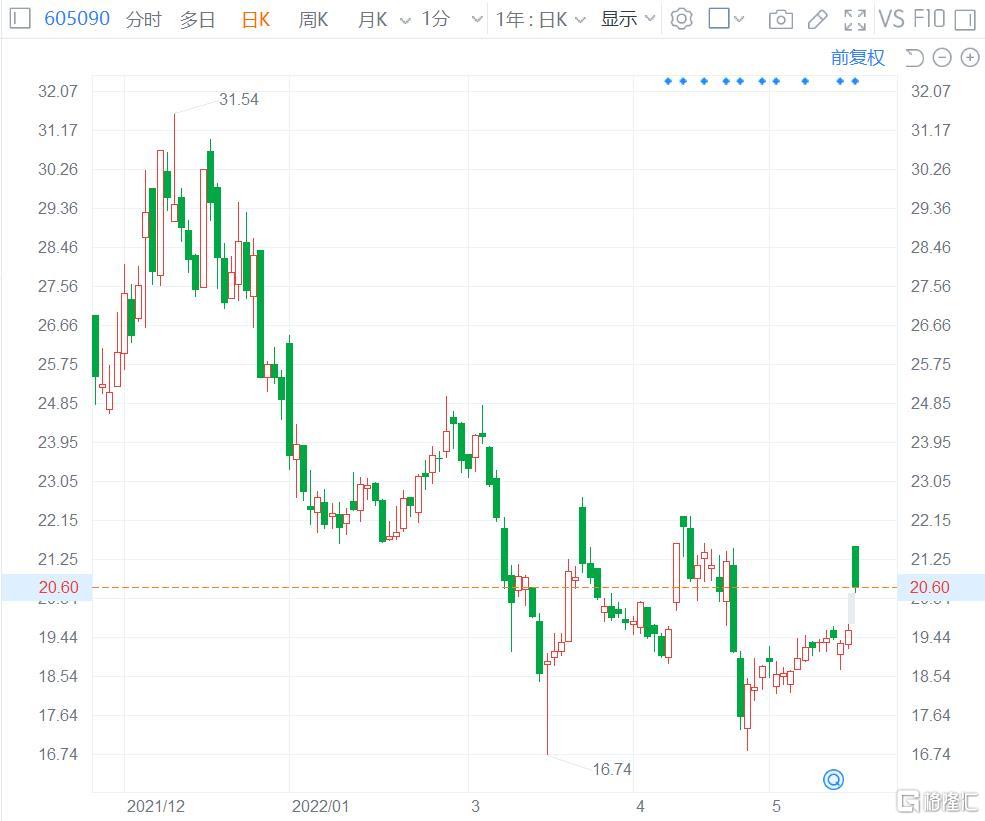
Task: Take a chart snapshot with camera icon
Action: (781, 19)
